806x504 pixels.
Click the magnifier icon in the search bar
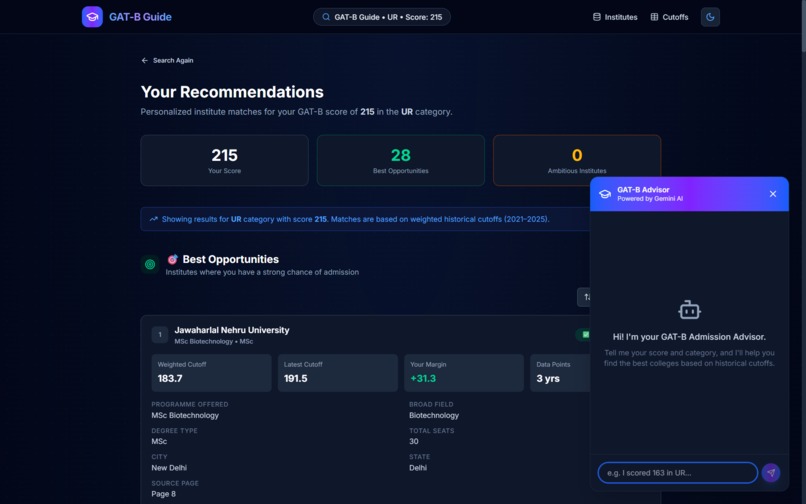(x=326, y=17)
